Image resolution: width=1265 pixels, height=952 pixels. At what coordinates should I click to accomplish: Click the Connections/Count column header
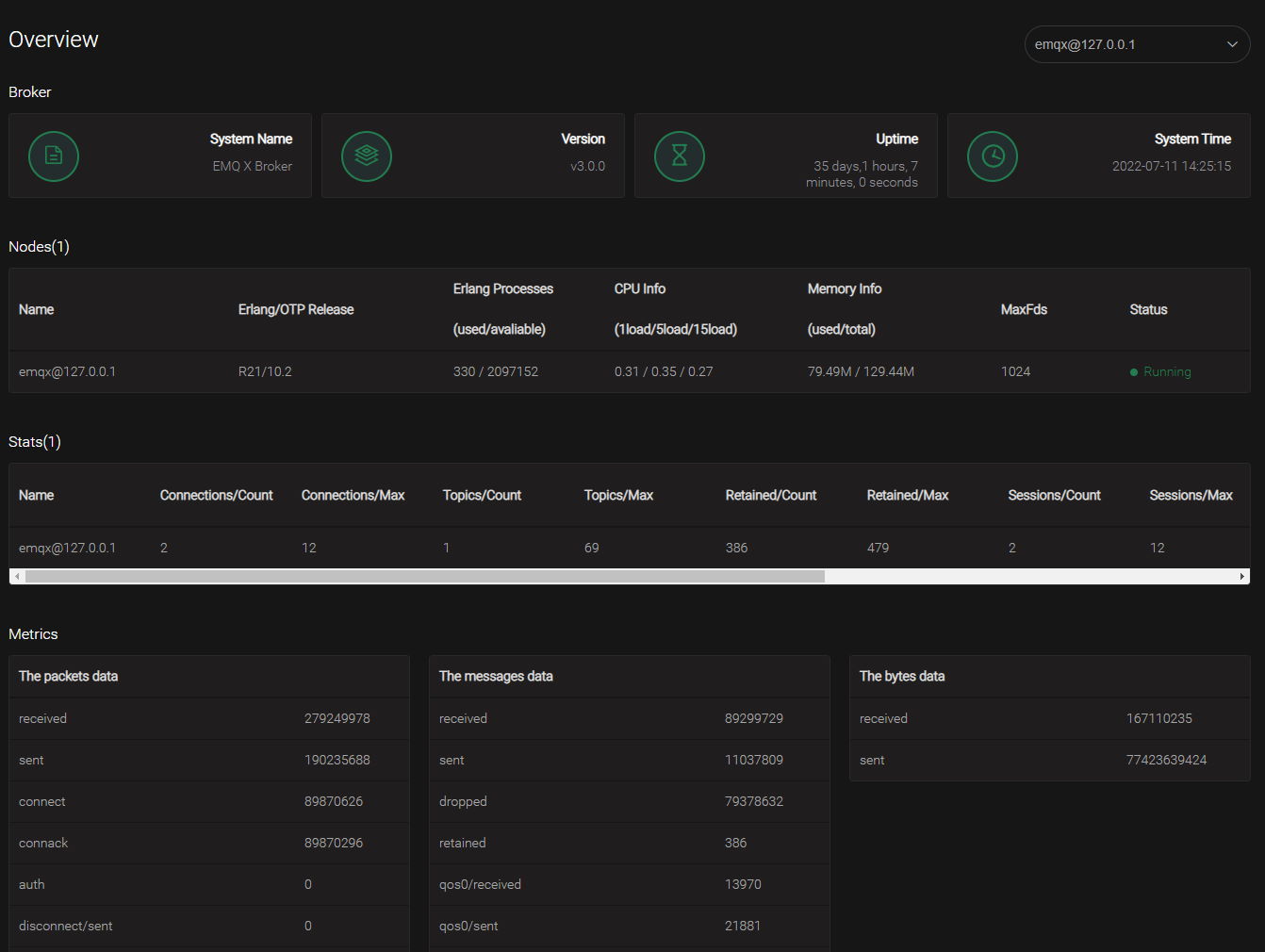pyautogui.click(x=216, y=495)
